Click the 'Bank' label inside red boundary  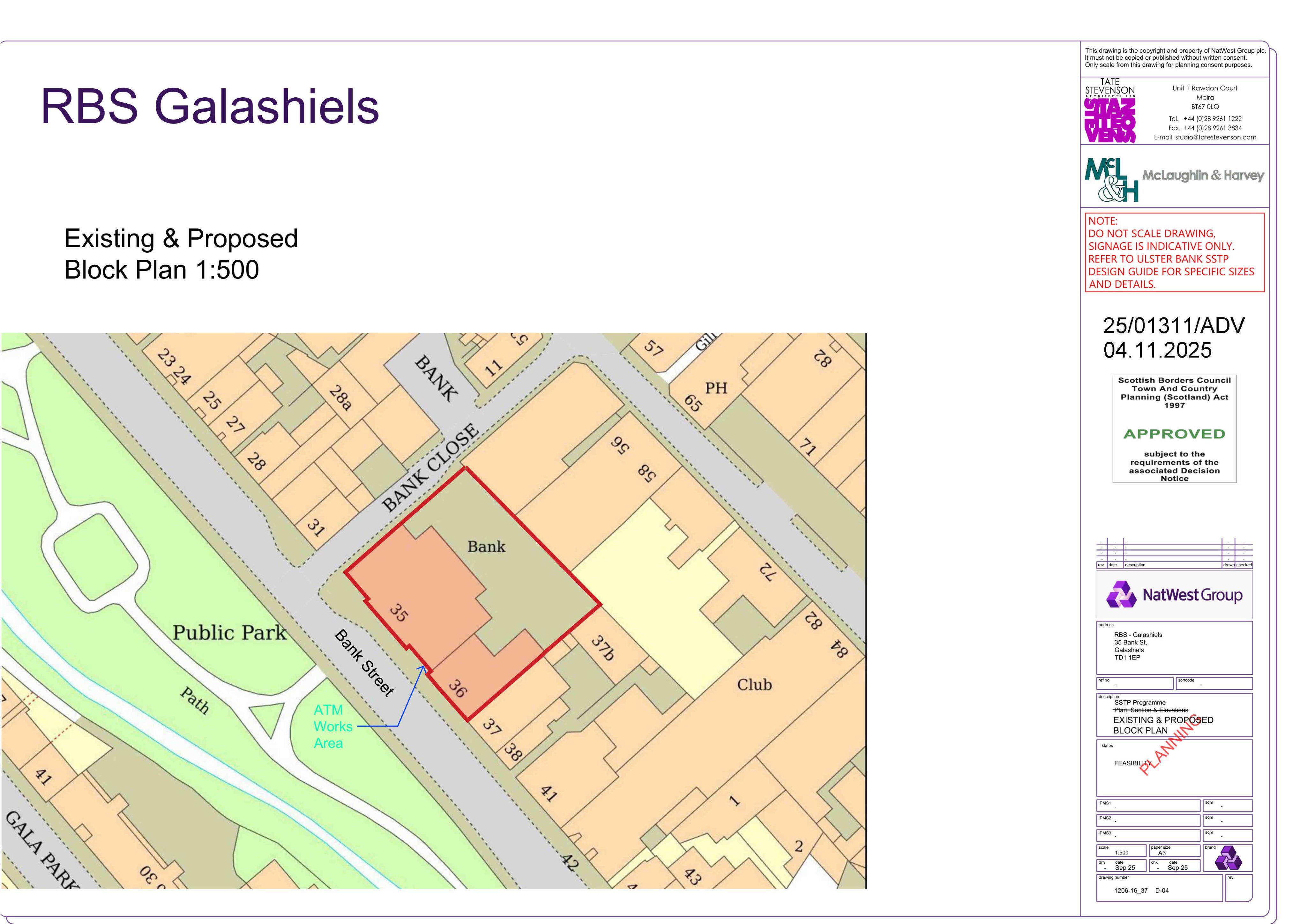tap(486, 547)
